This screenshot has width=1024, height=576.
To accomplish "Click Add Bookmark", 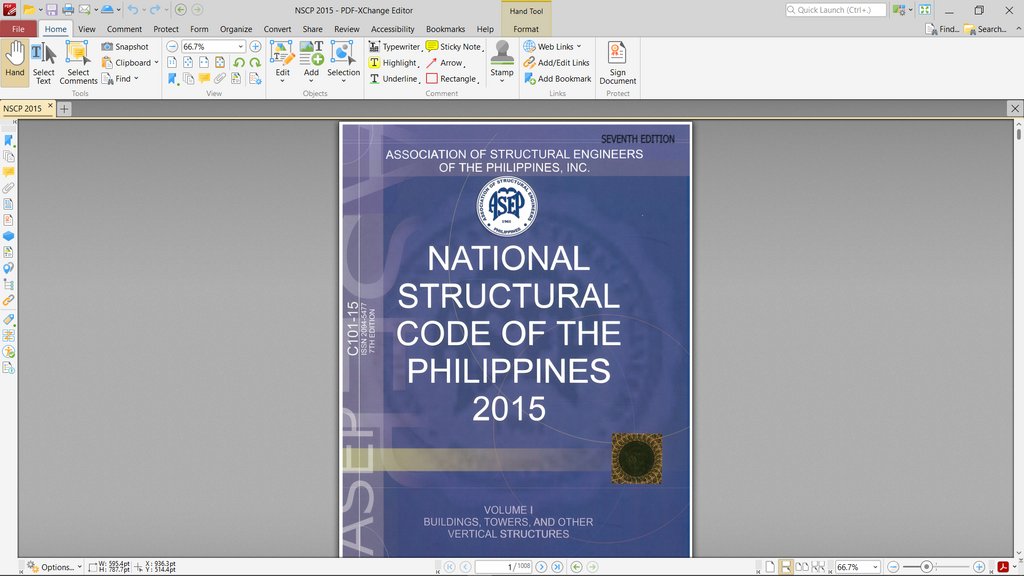I will click(x=557, y=78).
